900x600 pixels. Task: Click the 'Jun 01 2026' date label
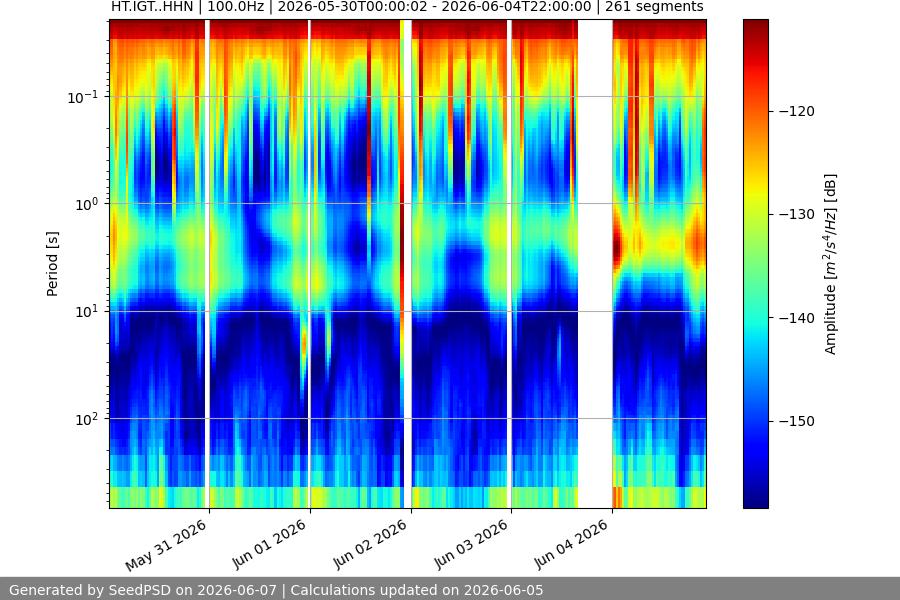point(269,544)
